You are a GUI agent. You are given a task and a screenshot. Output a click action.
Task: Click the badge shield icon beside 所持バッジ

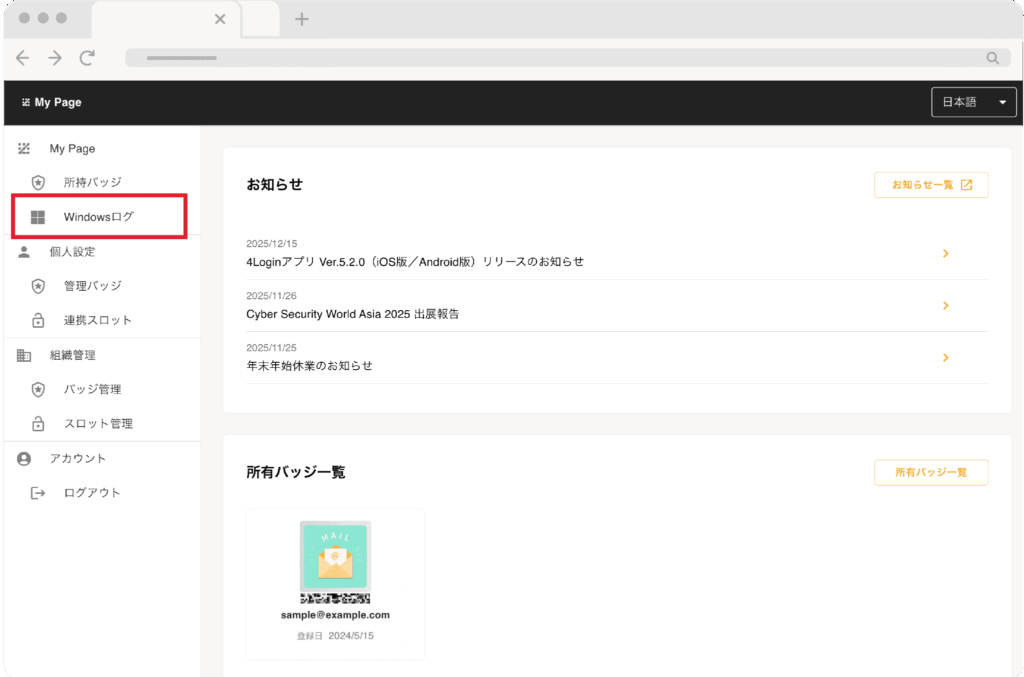(38, 182)
